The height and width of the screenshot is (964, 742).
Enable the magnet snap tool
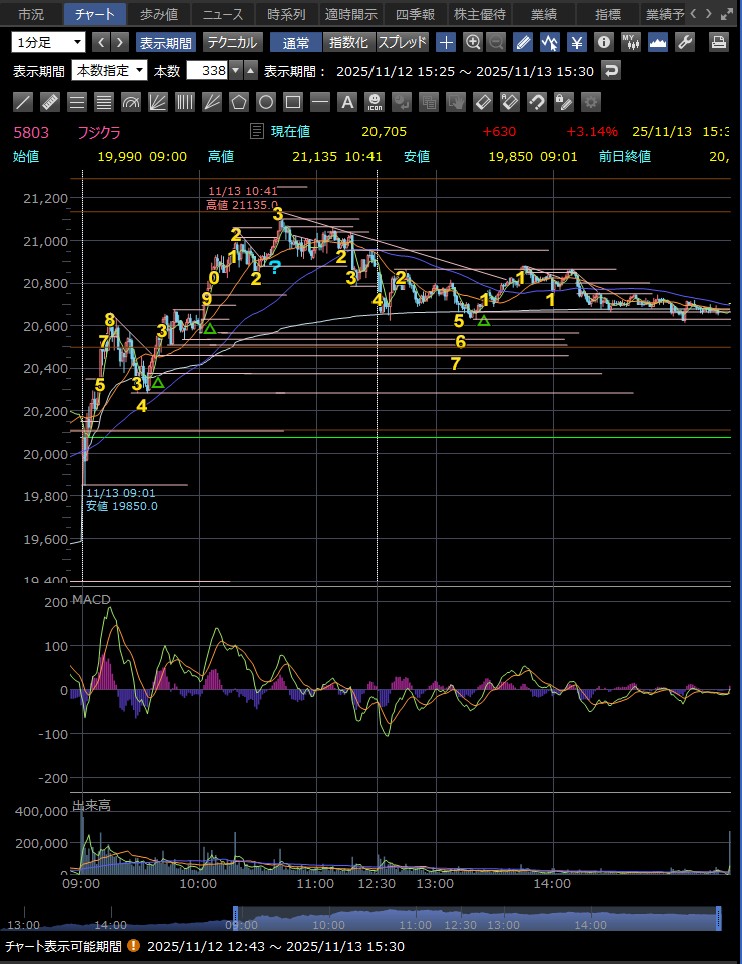click(536, 102)
